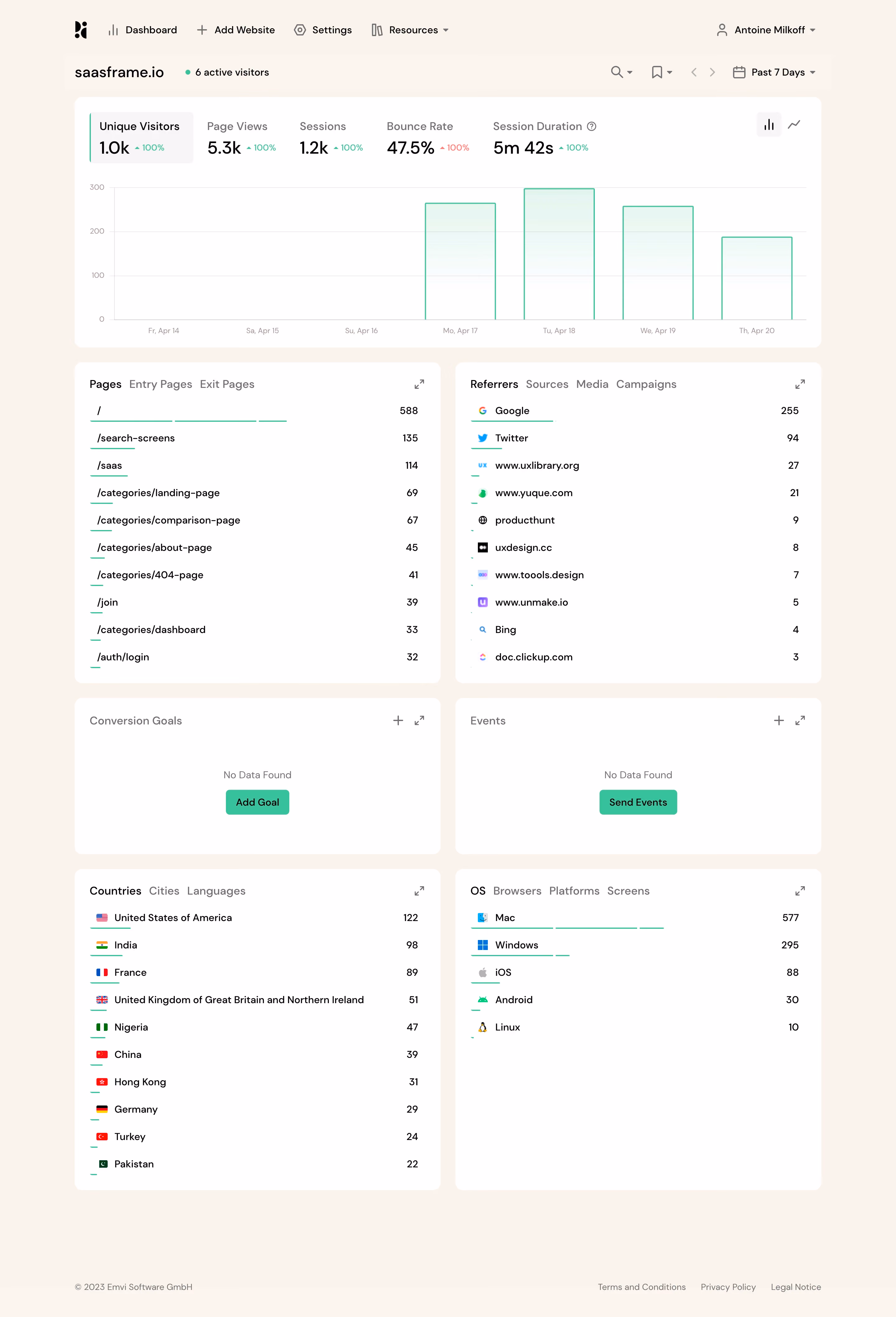Open Antoine Milkoff account menu
The height and width of the screenshot is (1317, 896).
766,30
